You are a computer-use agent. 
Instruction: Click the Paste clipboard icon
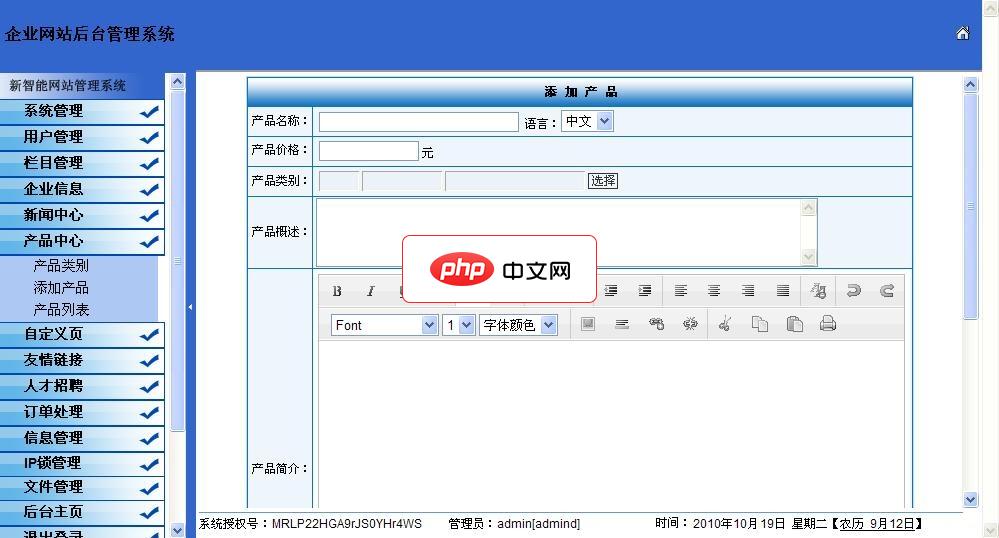(x=794, y=324)
